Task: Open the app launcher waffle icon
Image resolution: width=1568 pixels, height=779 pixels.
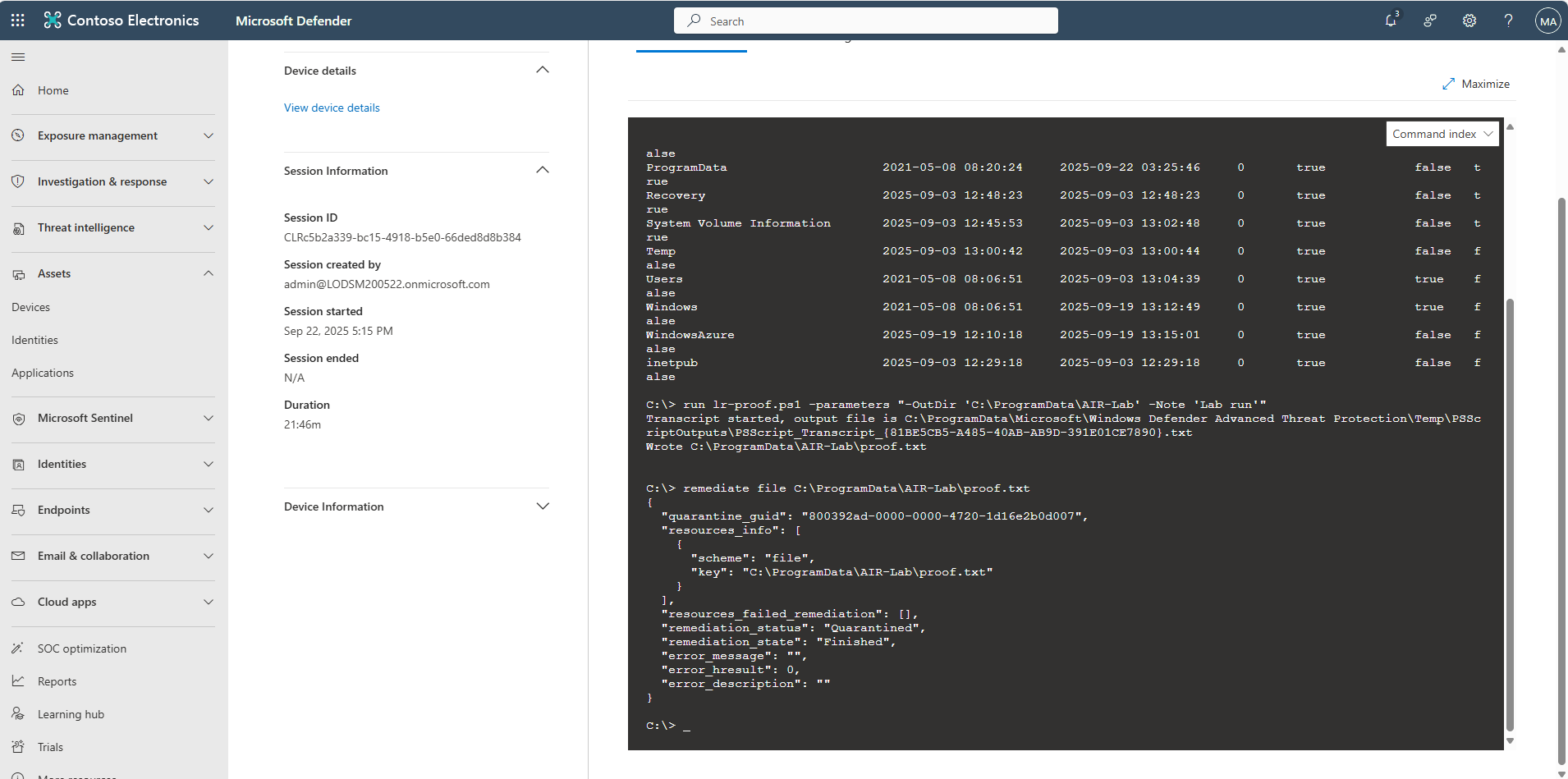Action: [18, 21]
